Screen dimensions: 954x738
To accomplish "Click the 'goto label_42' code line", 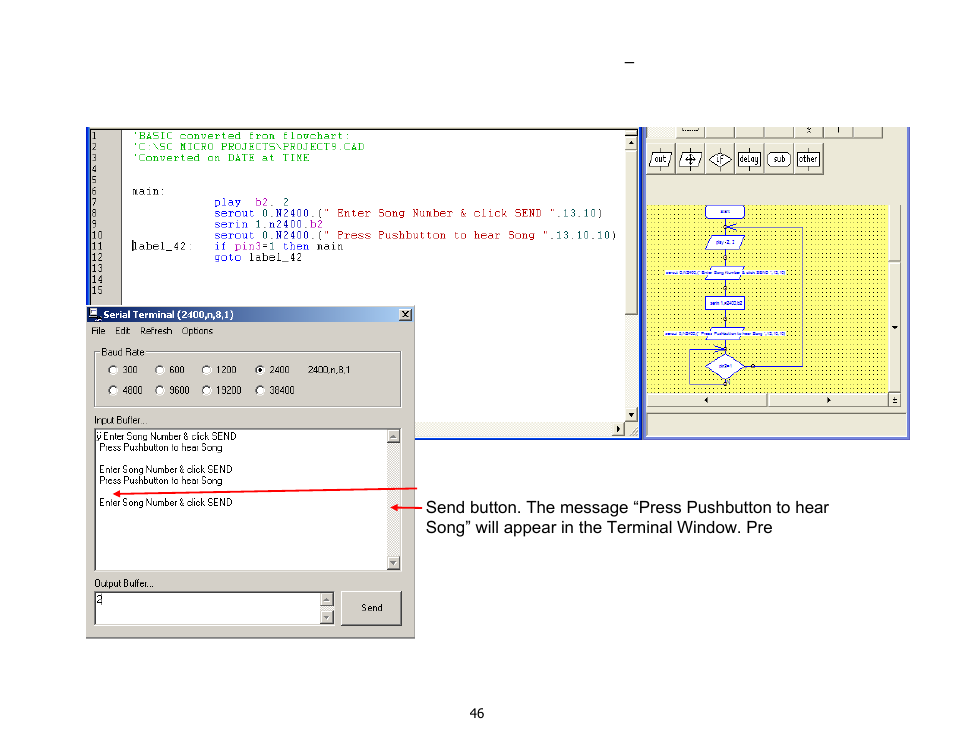I will pyautogui.click(x=258, y=257).
